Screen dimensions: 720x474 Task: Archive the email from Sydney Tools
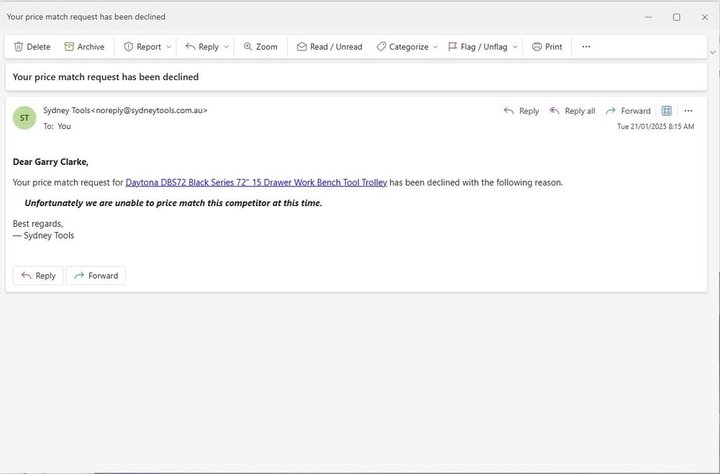tap(84, 47)
